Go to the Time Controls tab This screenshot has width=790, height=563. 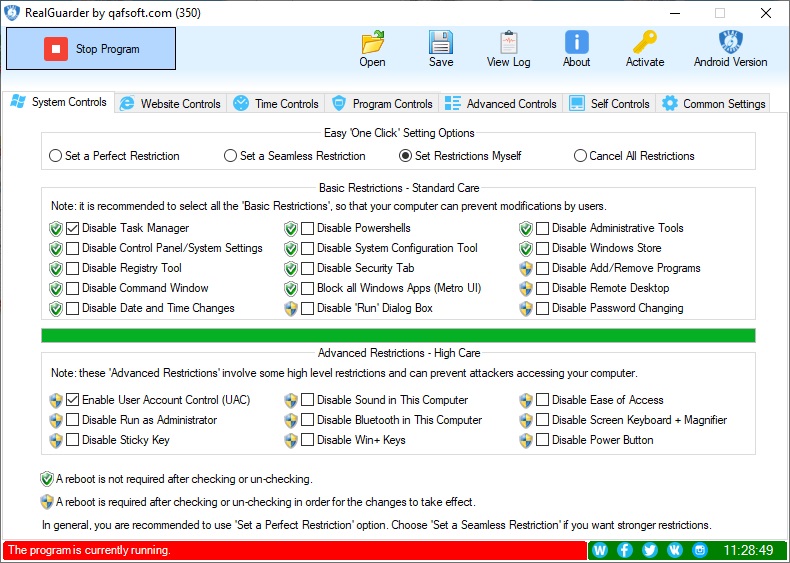pos(277,103)
